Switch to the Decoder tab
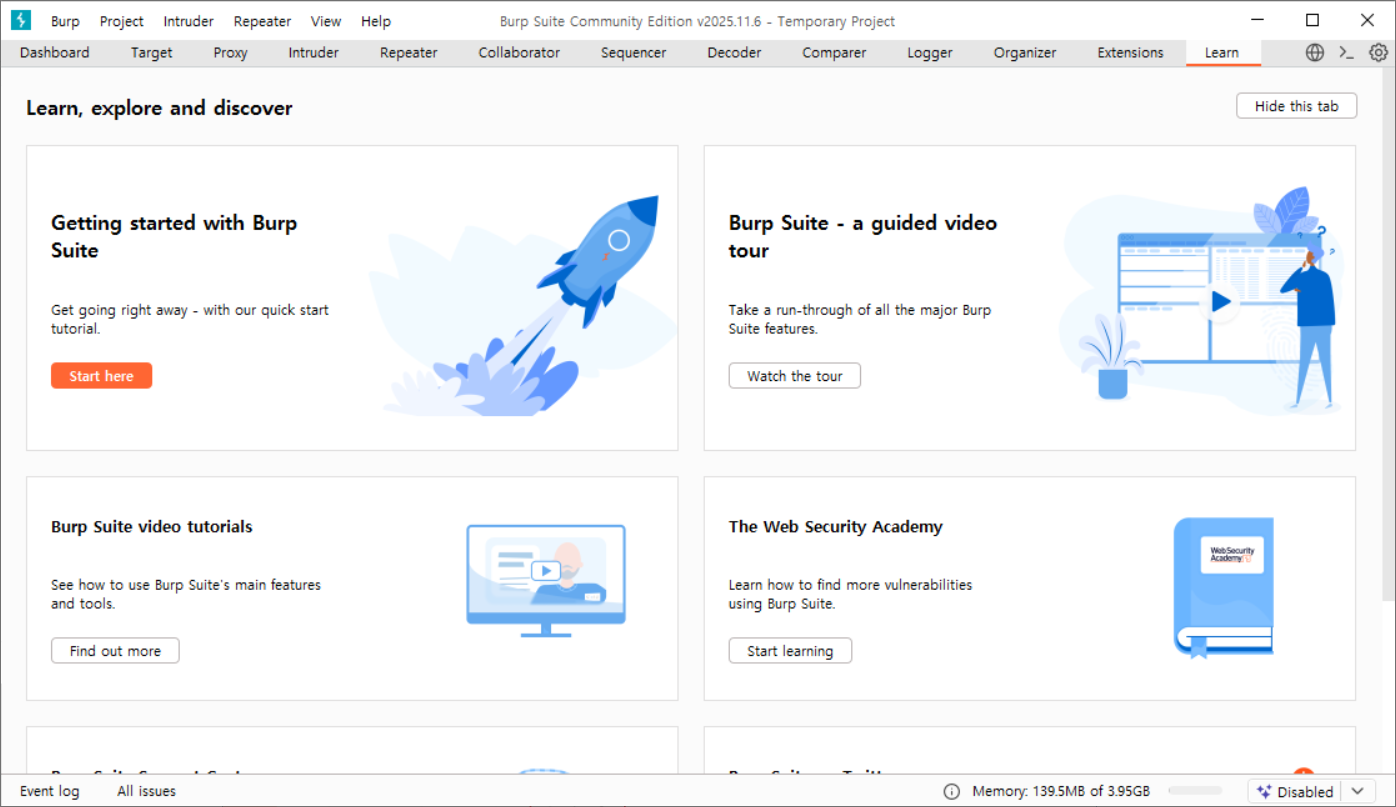Image resolution: width=1396 pixels, height=807 pixels. point(734,53)
